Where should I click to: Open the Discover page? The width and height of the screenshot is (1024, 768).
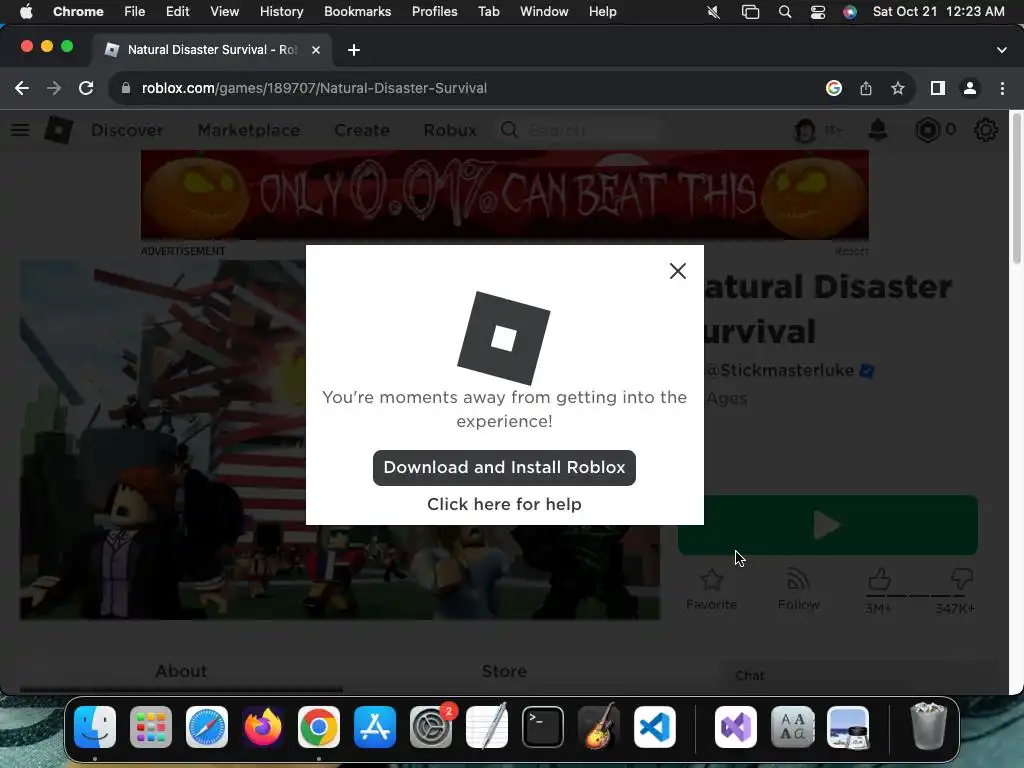tap(127, 130)
